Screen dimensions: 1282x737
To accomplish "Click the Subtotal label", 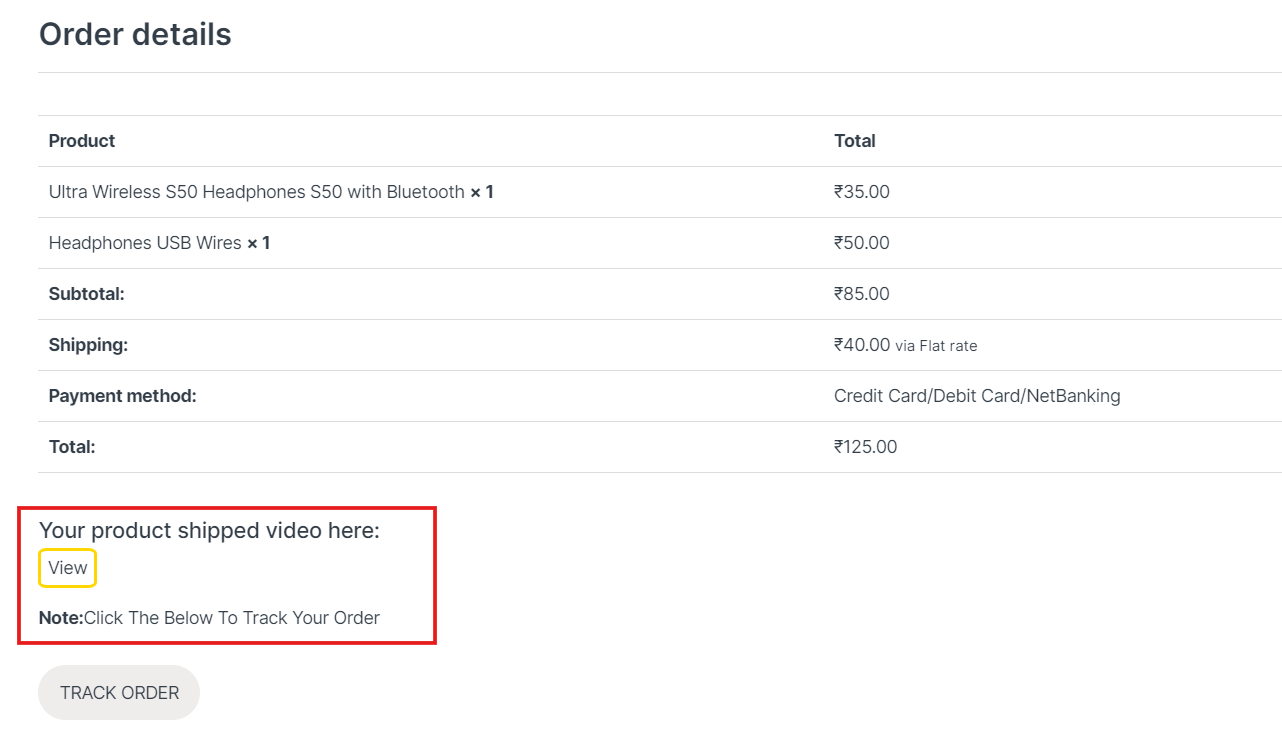I will coord(86,294).
